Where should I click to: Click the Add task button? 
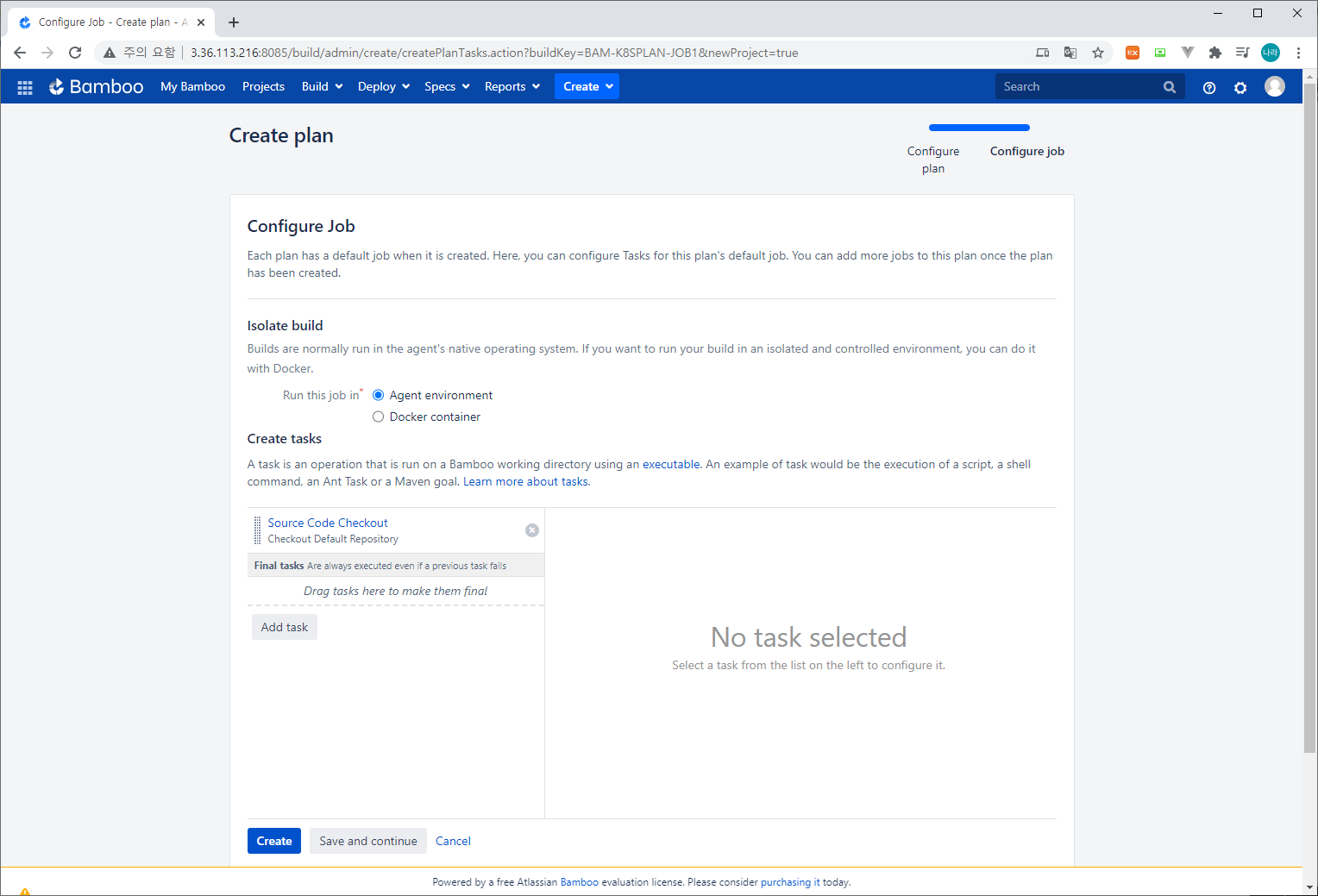coord(285,627)
